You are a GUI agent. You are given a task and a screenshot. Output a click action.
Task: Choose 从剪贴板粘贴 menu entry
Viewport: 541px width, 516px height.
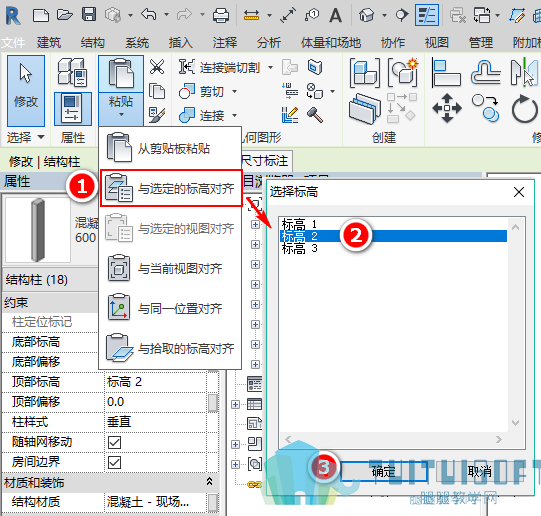click(170, 148)
